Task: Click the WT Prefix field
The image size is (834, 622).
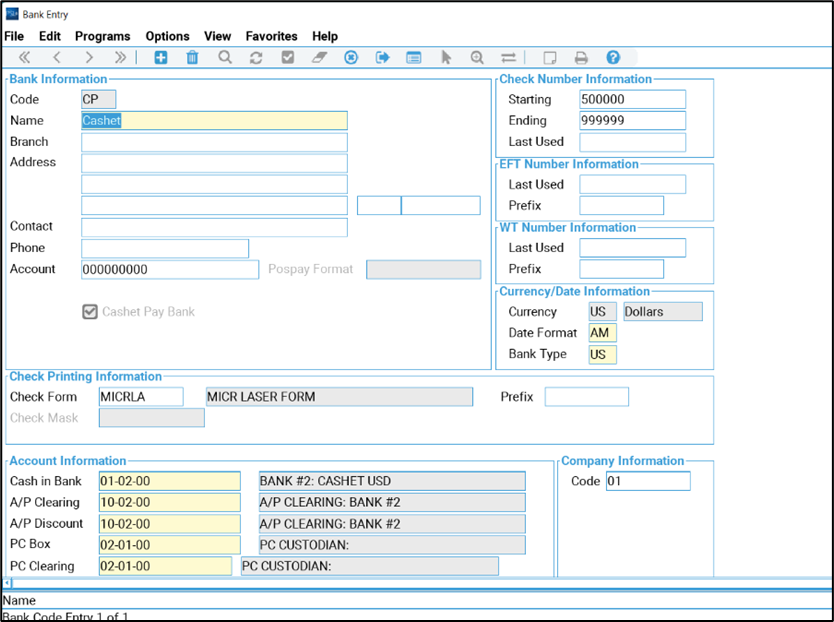Action: [622, 269]
